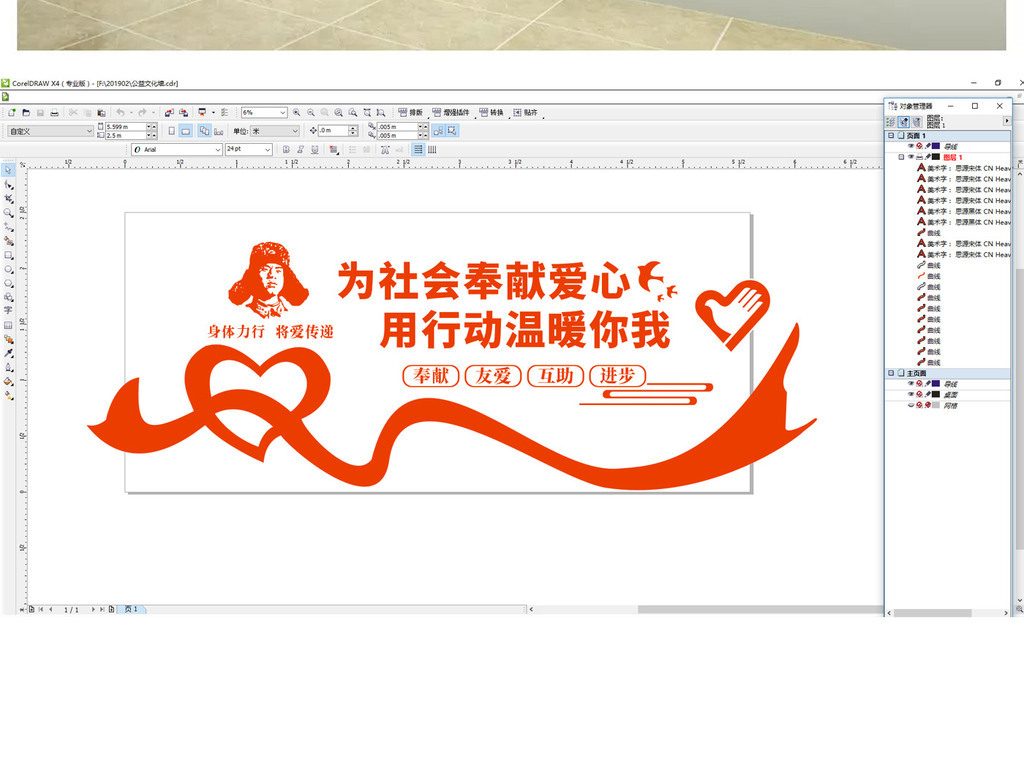Switch page to landscape orientation
This screenshot has width=1024, height=768.
185,131
